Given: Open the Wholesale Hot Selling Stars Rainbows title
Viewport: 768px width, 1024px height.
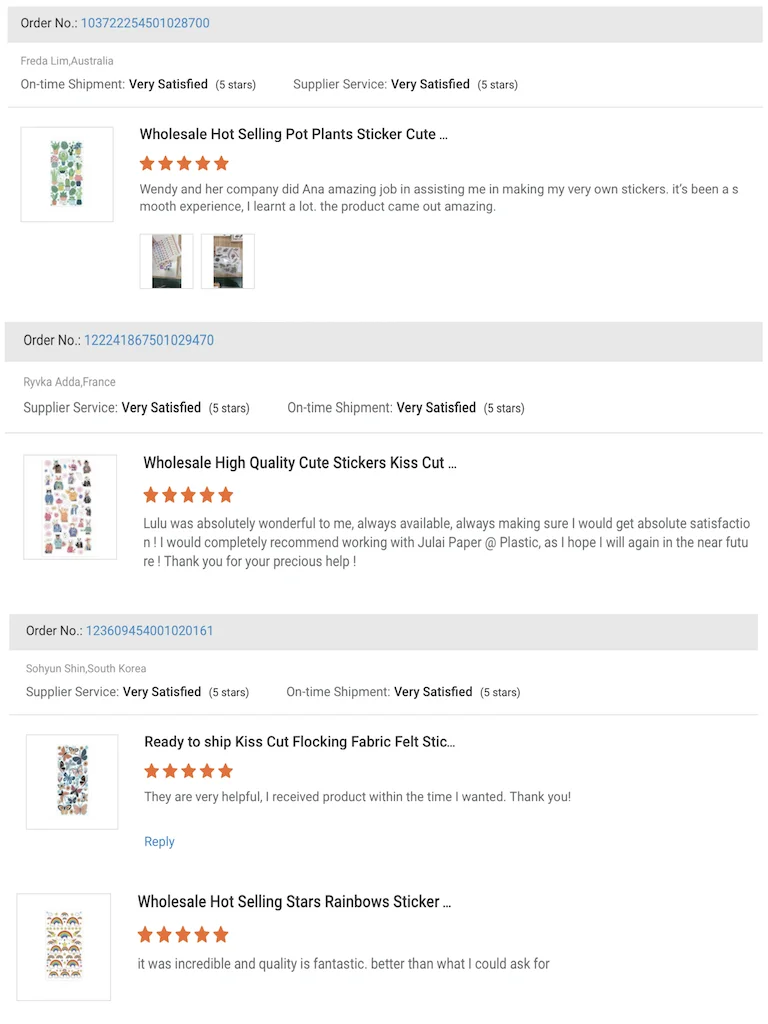Looking at the screenshot, I should [295, 902].
